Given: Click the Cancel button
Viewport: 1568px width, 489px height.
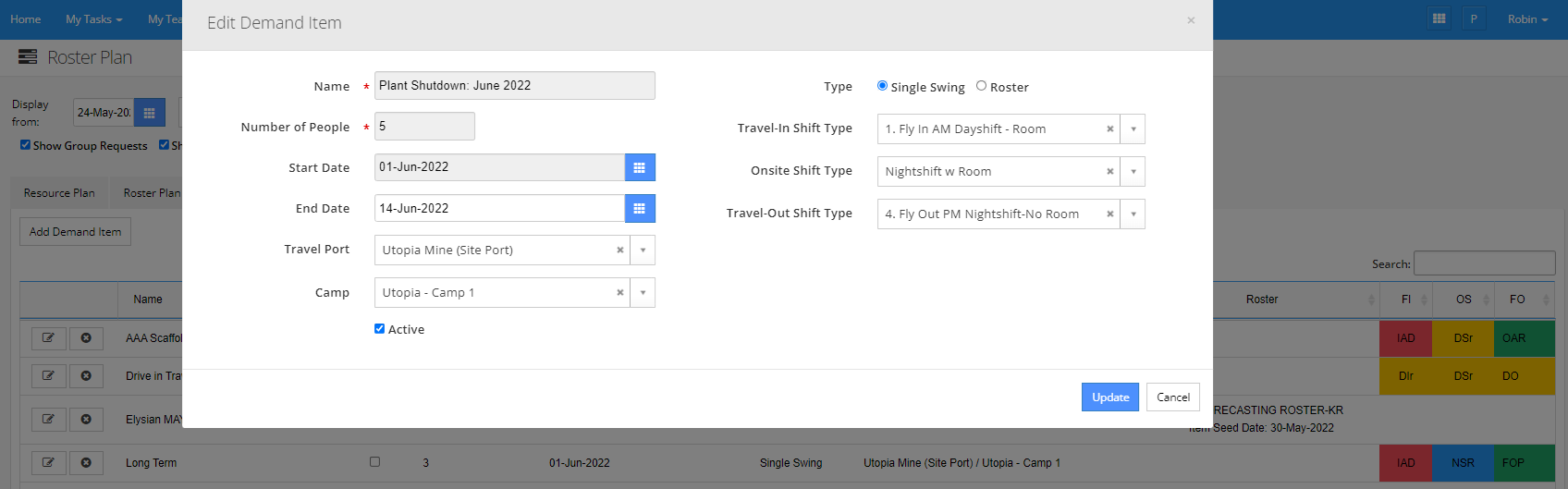Looking at the screenshot, I should pos(1173,397).
